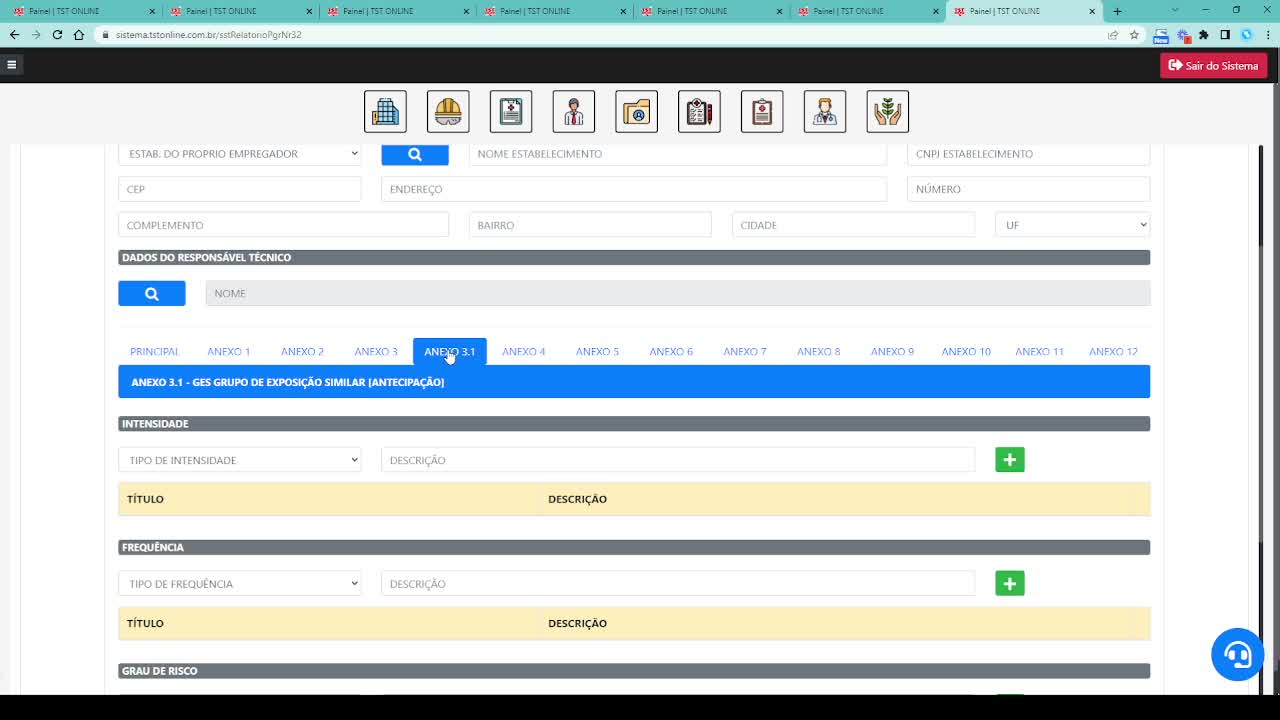1280x720 pixels.
Task: Switch to the Anexo 4 tab
Action: coord(524,351)
